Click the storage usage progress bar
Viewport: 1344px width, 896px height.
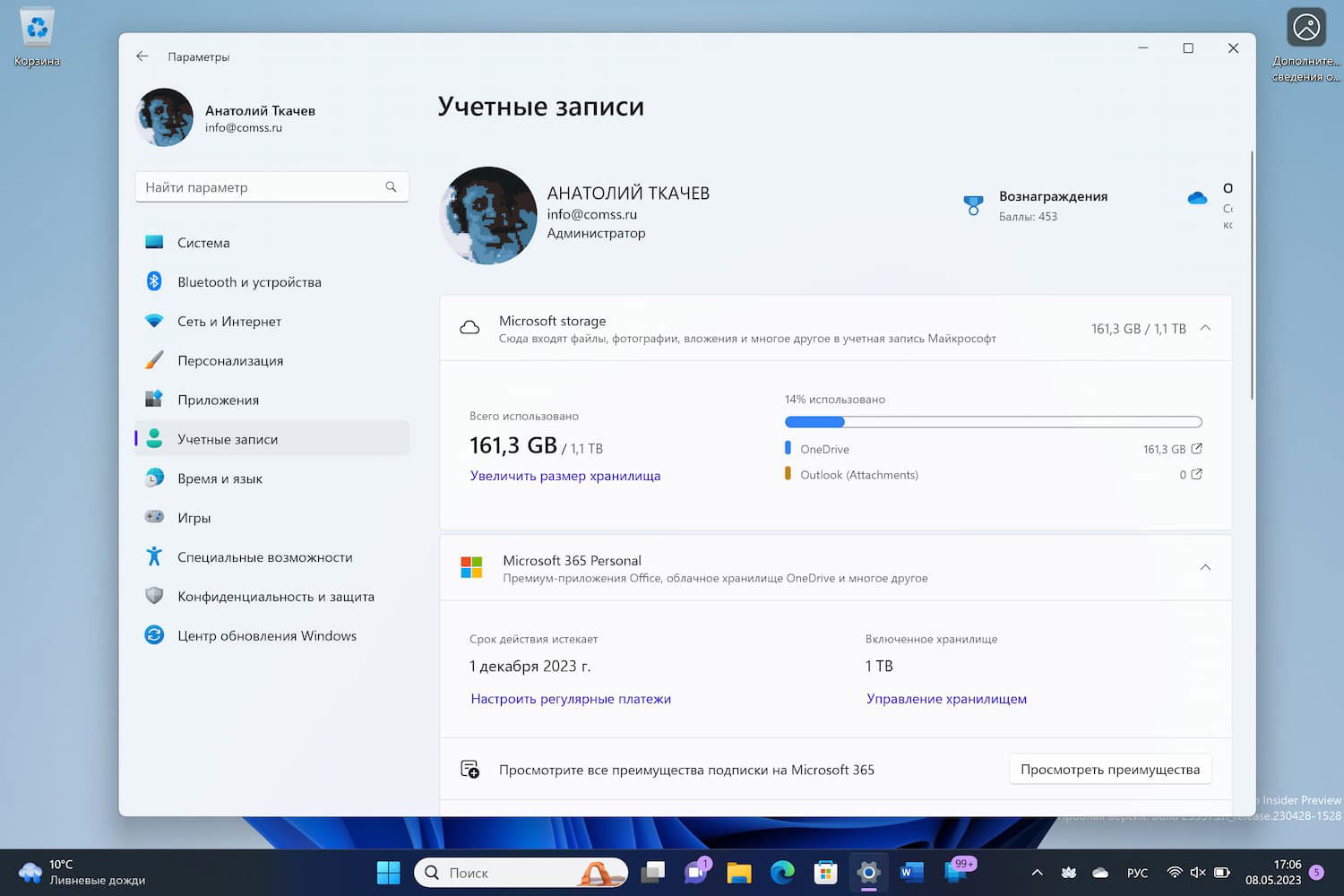tap(993, 422)
